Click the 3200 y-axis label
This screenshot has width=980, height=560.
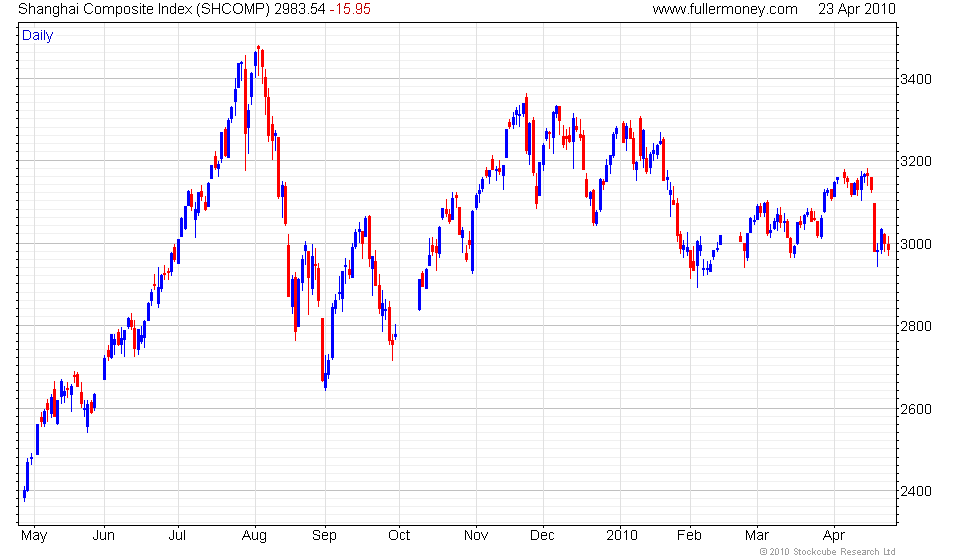pyautogui.click(x=916, y=161)
